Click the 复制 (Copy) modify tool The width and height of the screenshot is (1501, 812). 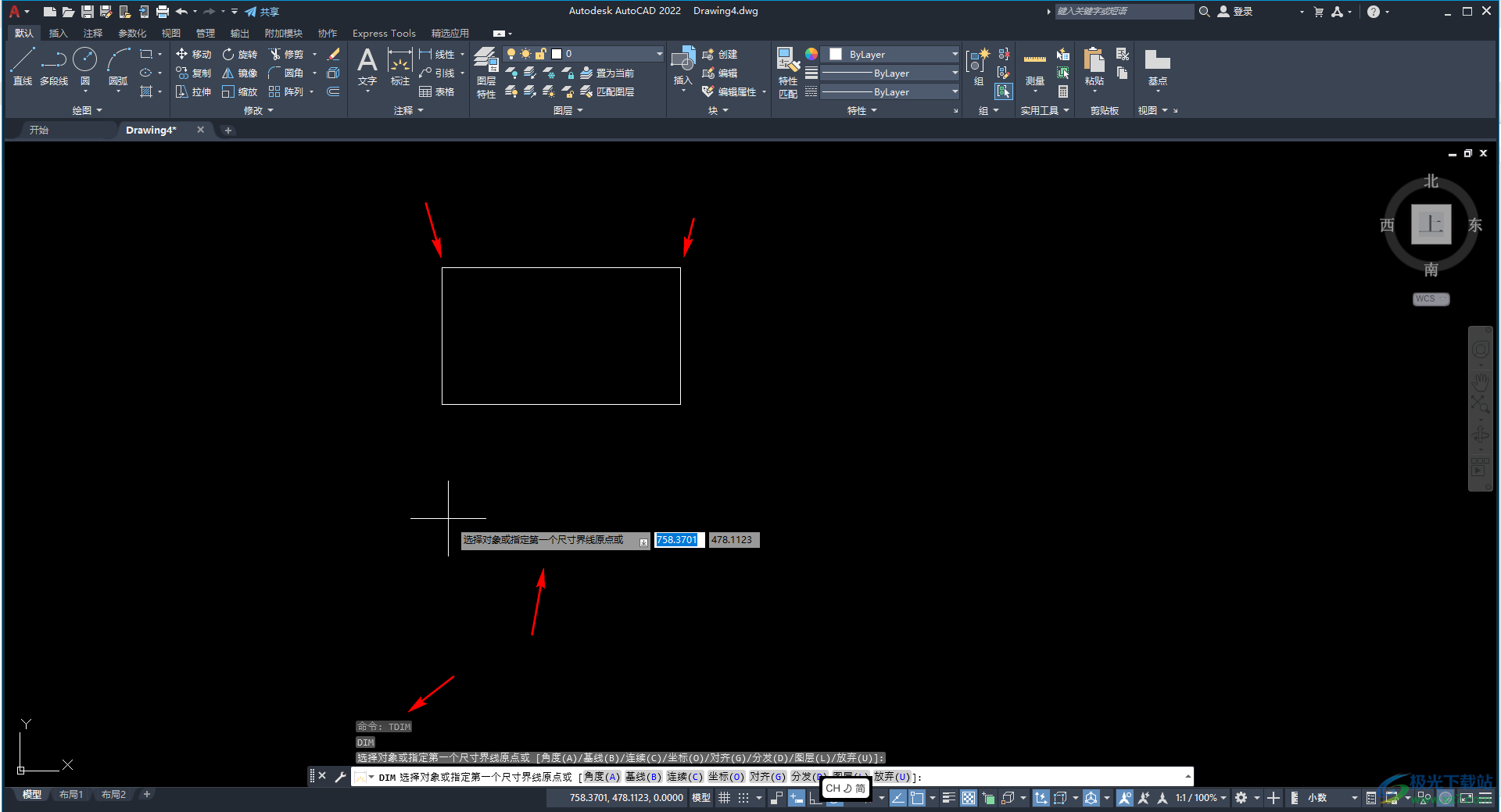[193, 73]
